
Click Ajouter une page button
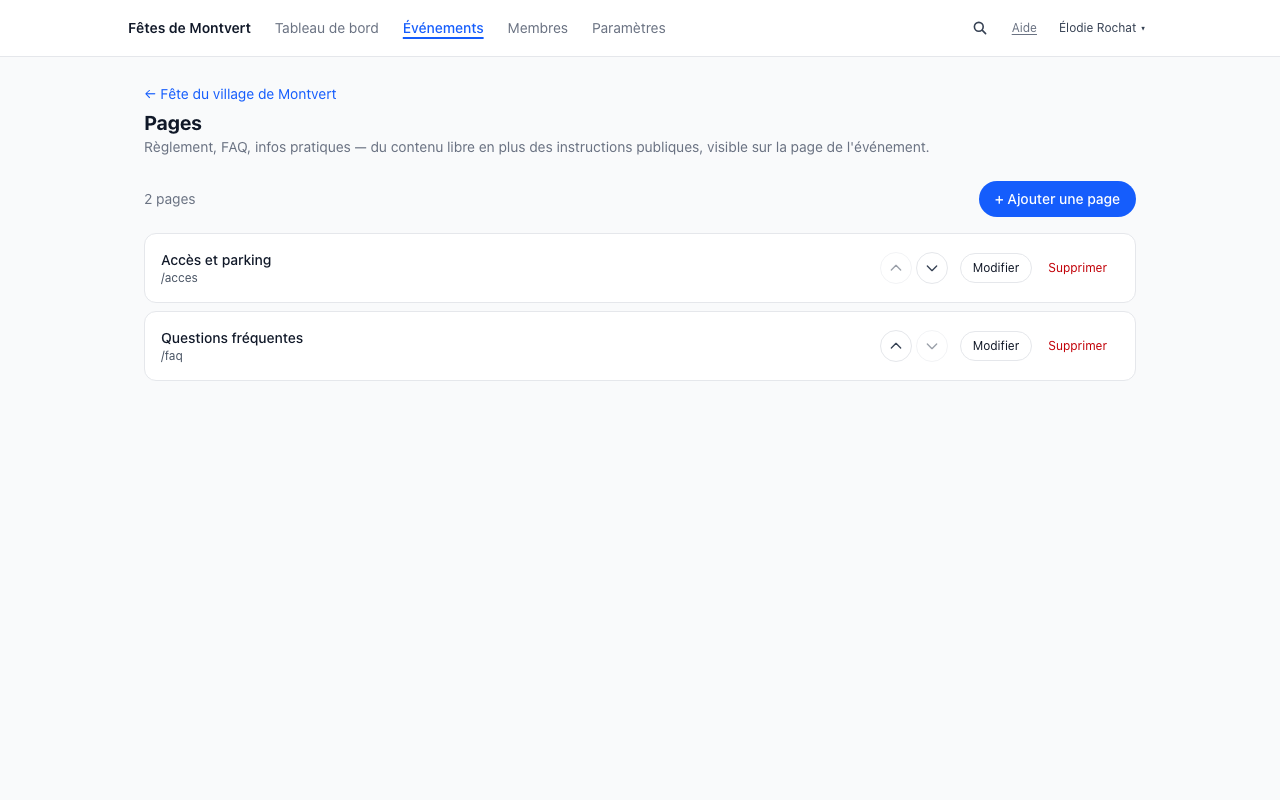tap(1057, 199)
